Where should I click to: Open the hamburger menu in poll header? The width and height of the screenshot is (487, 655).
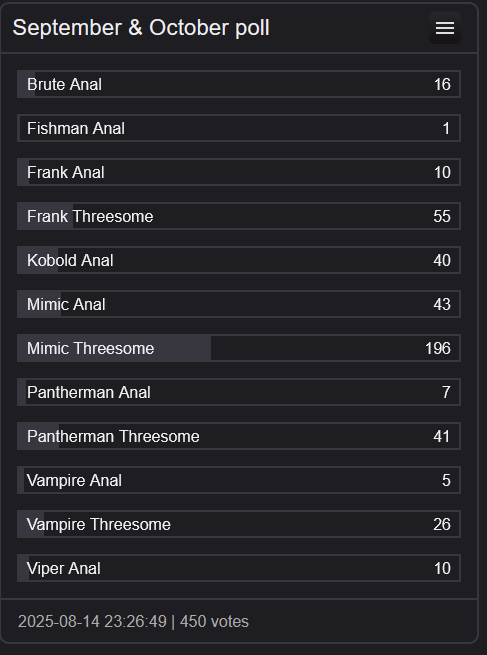coord(445,28)
